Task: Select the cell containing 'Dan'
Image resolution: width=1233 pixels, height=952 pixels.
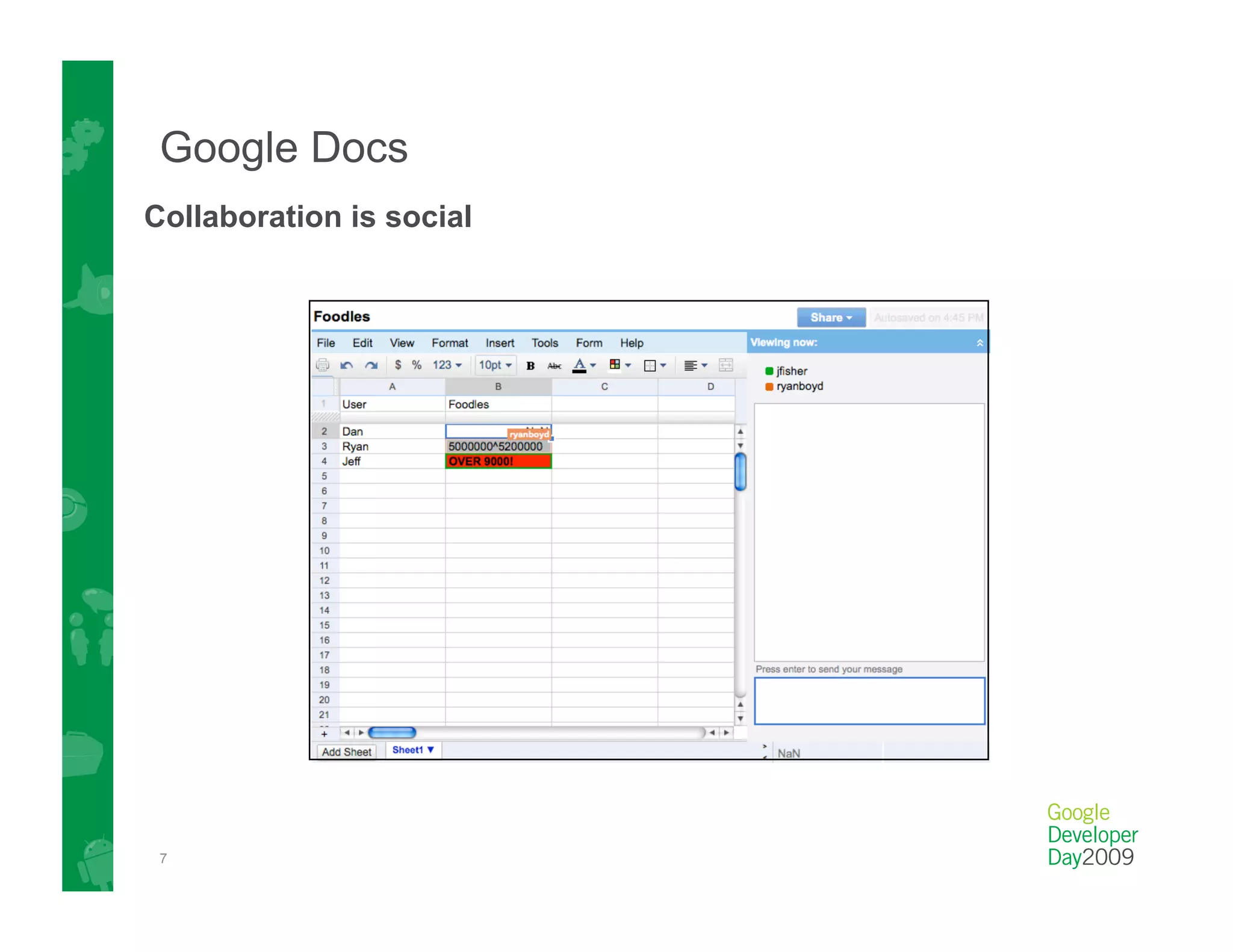Action: click(392, 431)
